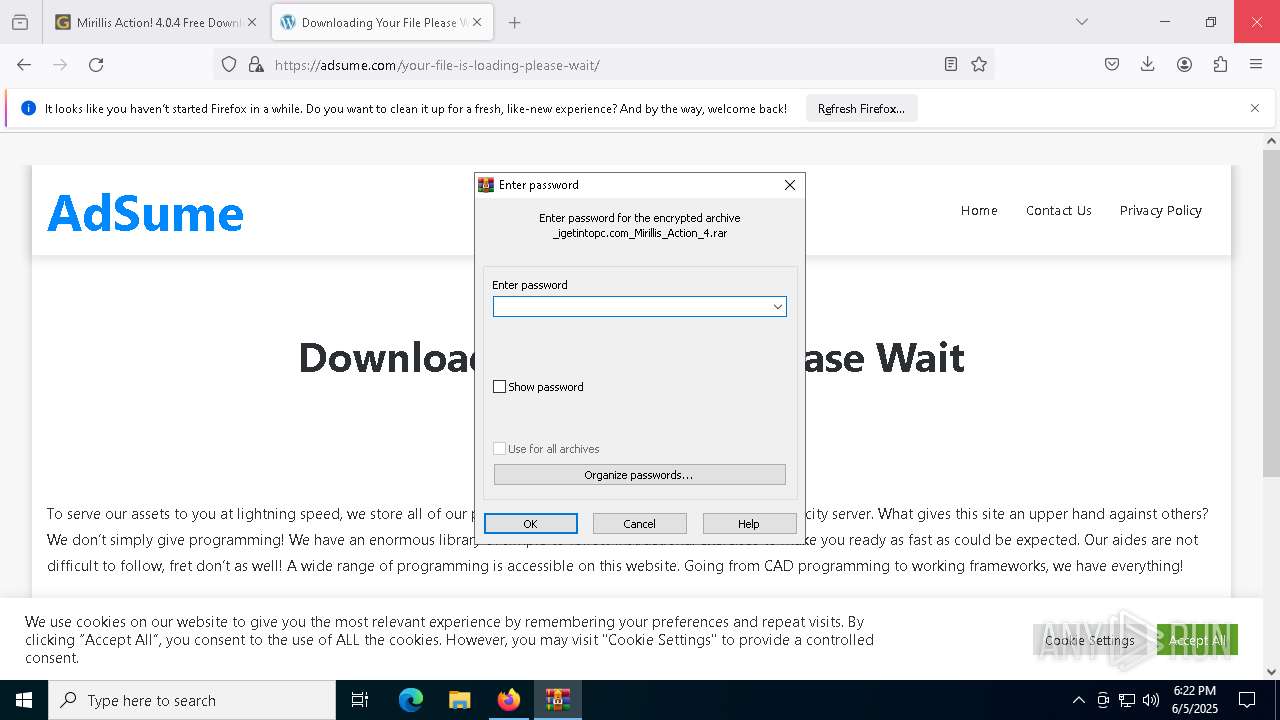Open the Firefox downloads panel
This screenshot has height=720, width=1280.
[x=1148, y=65]
